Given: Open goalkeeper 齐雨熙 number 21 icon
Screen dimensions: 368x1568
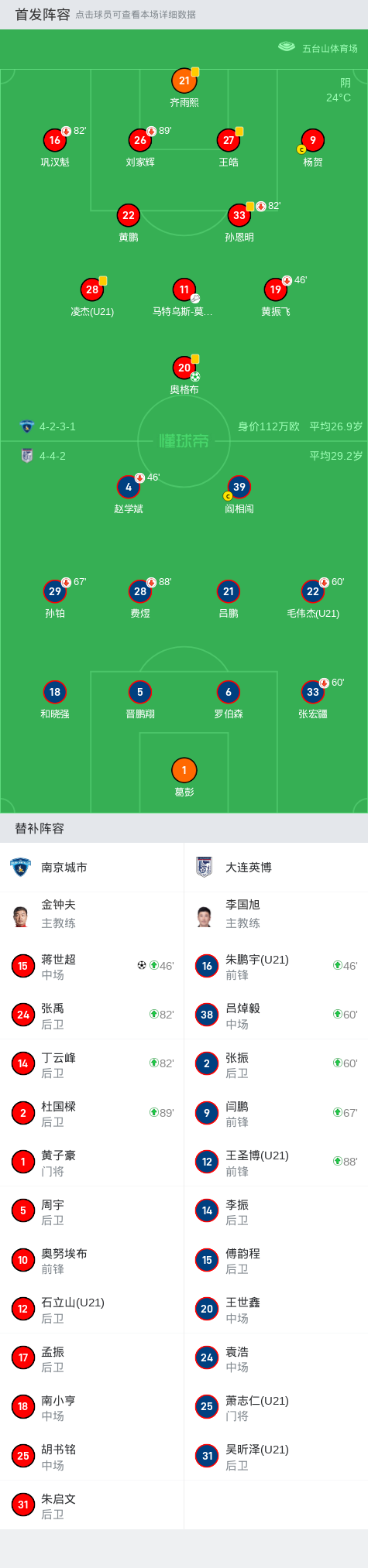Looking at the screenshot, I should [x=184, y=80].
